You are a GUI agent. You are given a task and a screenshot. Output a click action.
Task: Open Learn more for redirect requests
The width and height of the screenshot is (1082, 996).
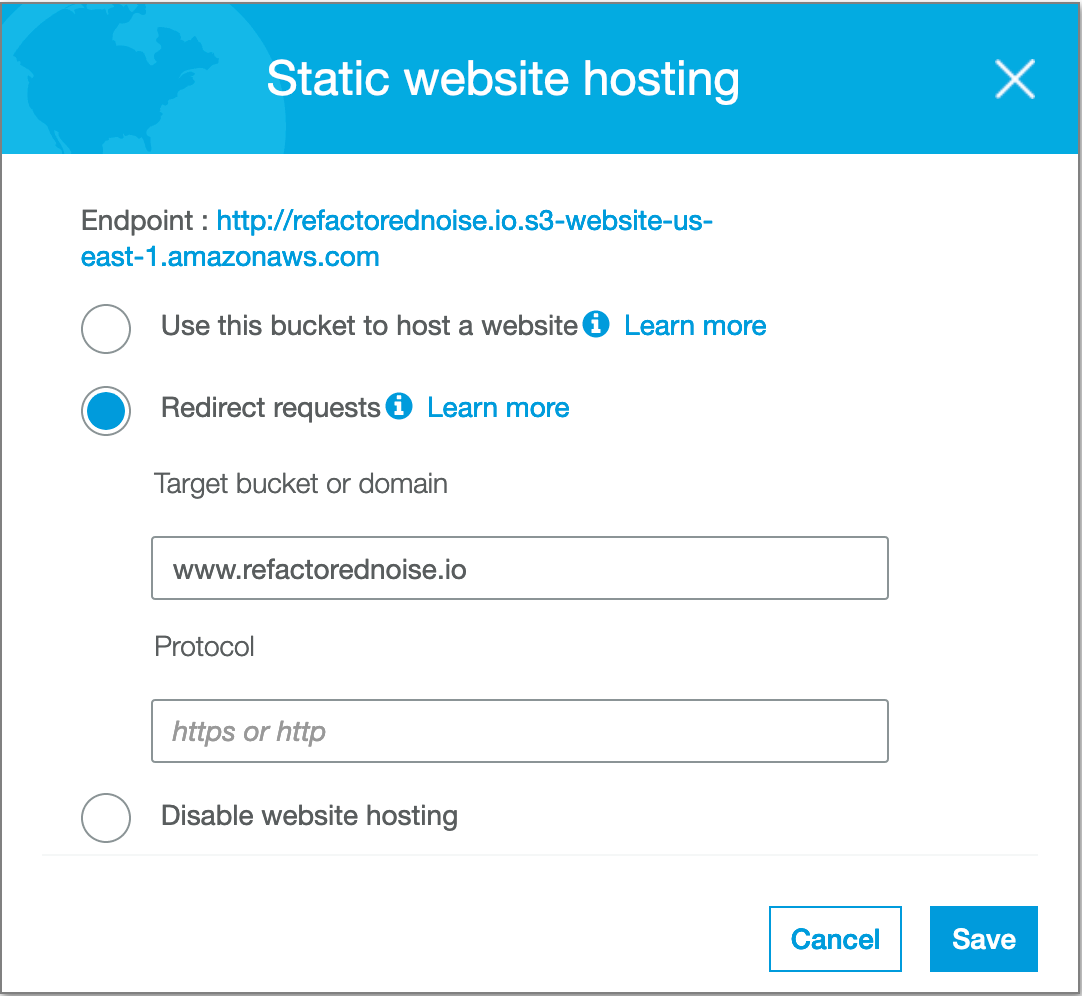[497, 407]
